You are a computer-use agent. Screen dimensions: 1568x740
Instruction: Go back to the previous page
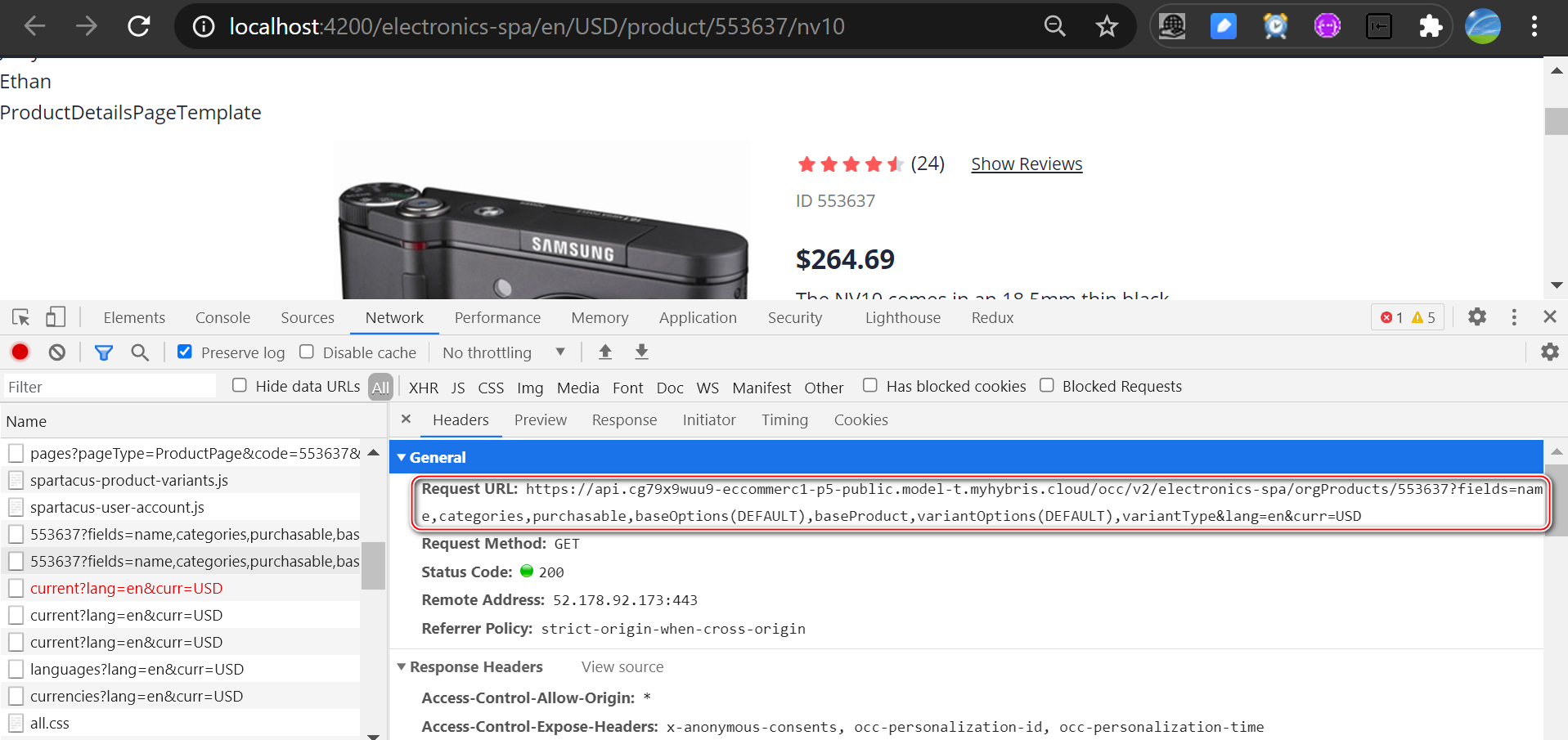click(34, 26)
